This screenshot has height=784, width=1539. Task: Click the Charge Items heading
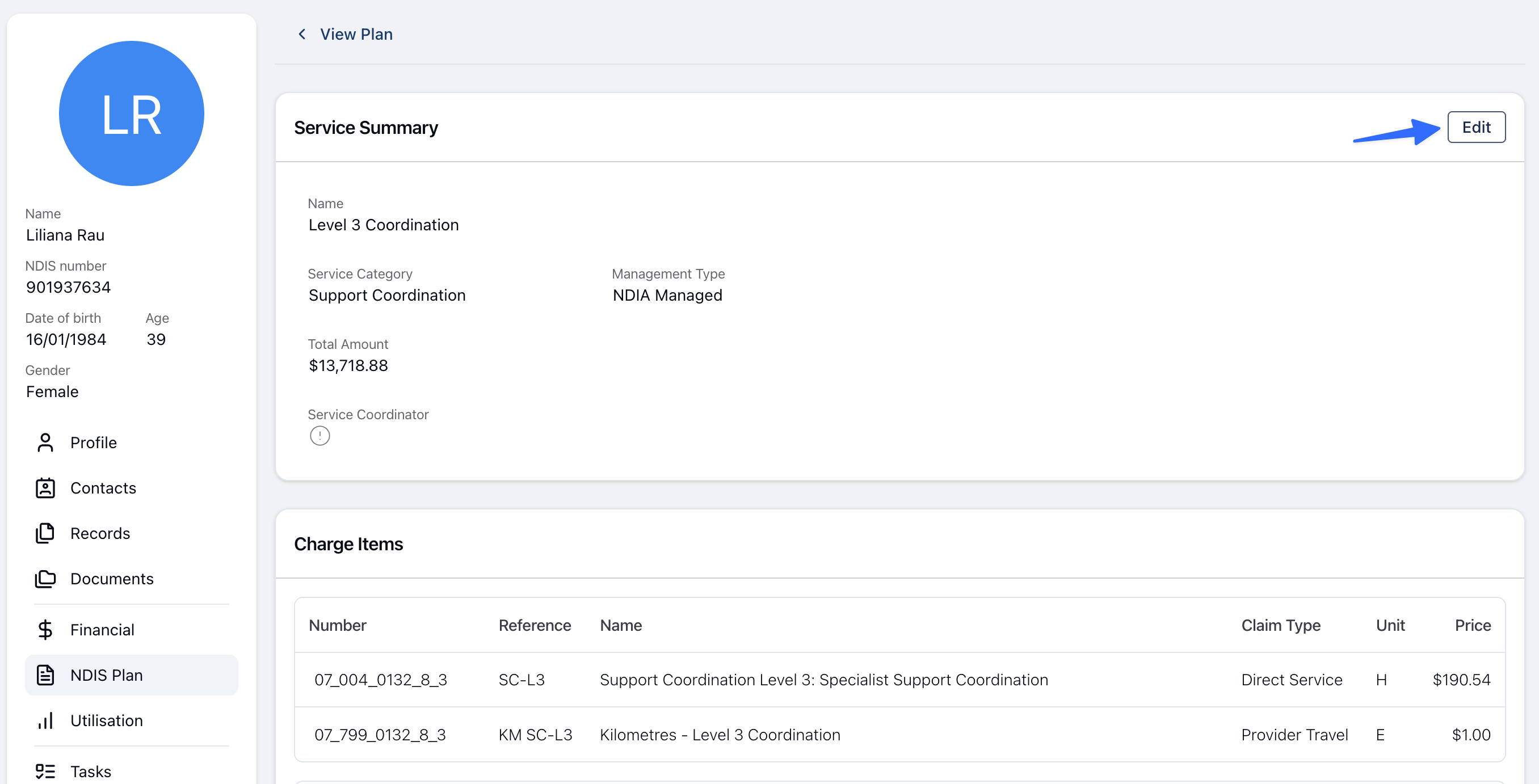(348, 544)
